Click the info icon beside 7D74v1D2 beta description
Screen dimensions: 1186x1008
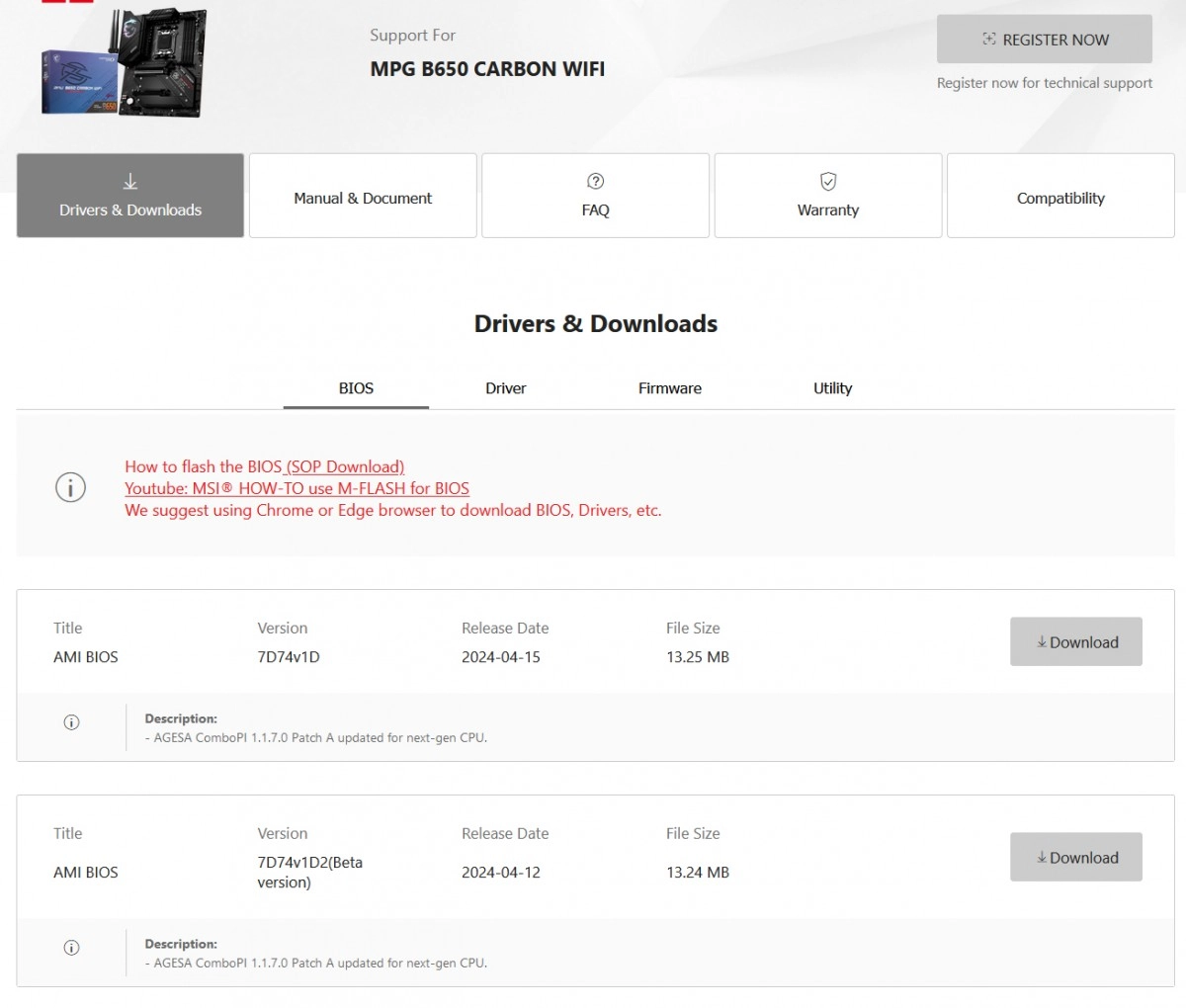[x=71, y=948]
